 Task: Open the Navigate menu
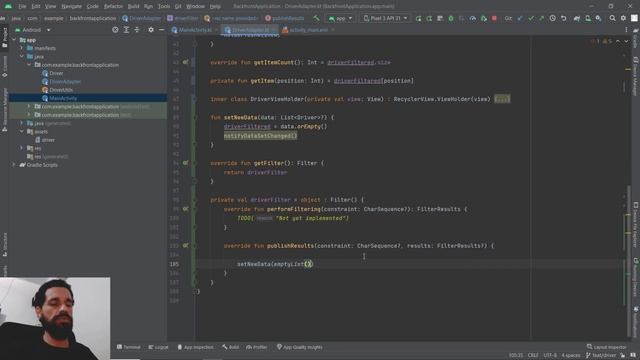tap(71, 7)
